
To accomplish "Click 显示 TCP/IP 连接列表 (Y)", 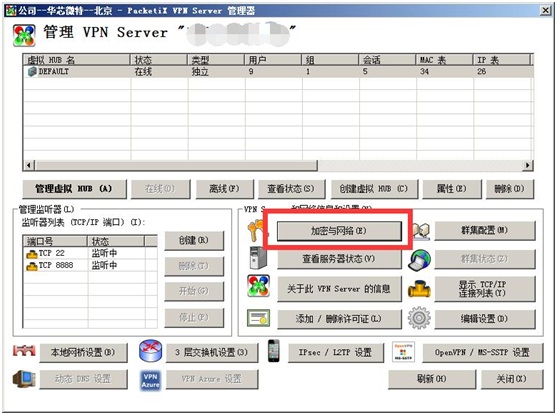I will (485, 289).
